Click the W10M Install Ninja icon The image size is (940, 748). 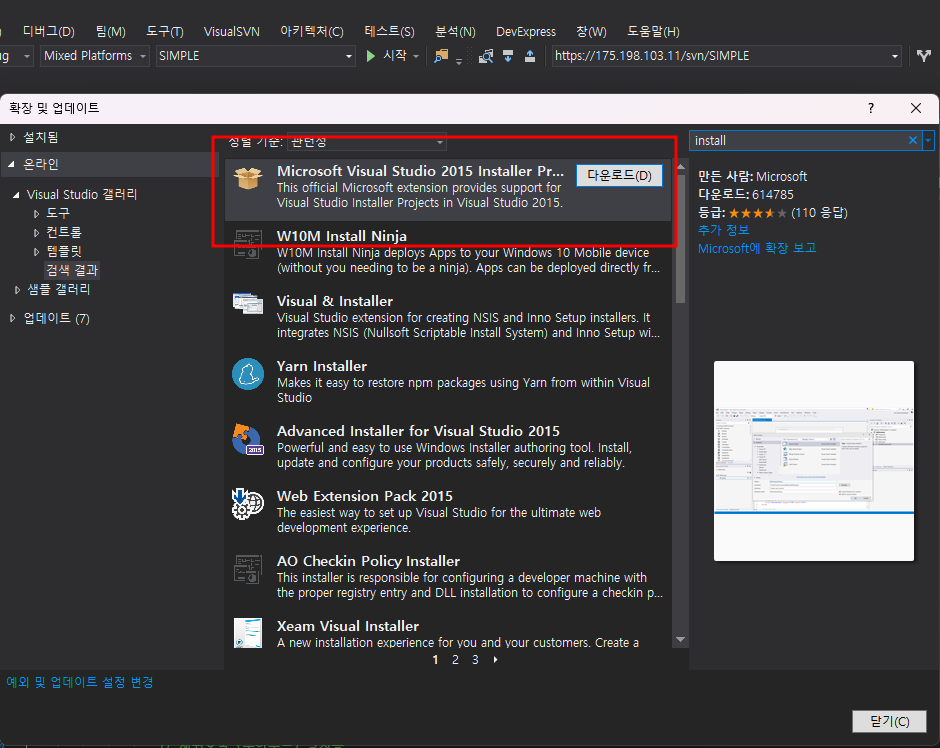248,243
